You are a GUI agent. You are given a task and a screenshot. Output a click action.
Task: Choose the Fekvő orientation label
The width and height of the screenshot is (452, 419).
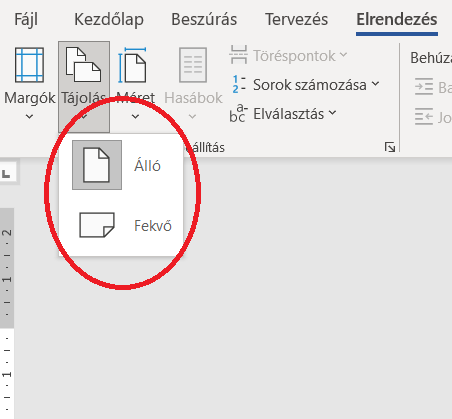point(153,226)
